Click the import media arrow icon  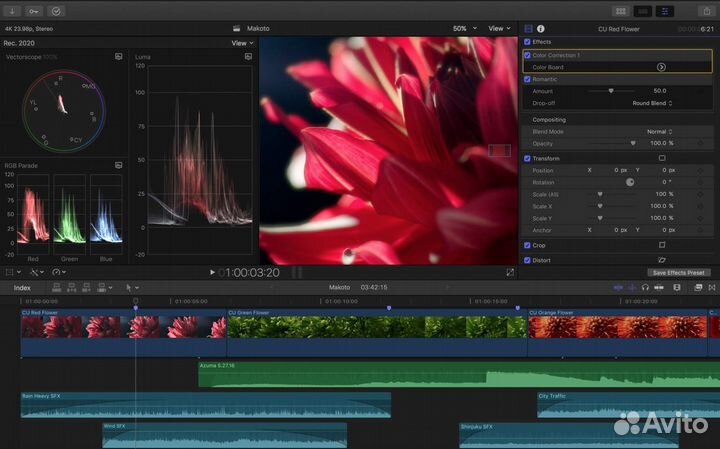(13, 11)
